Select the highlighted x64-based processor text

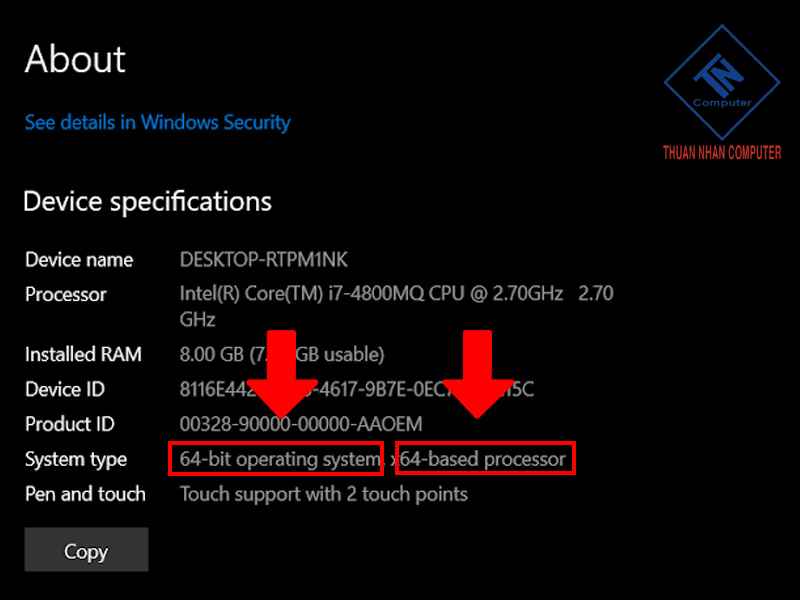tap(484, 458)
